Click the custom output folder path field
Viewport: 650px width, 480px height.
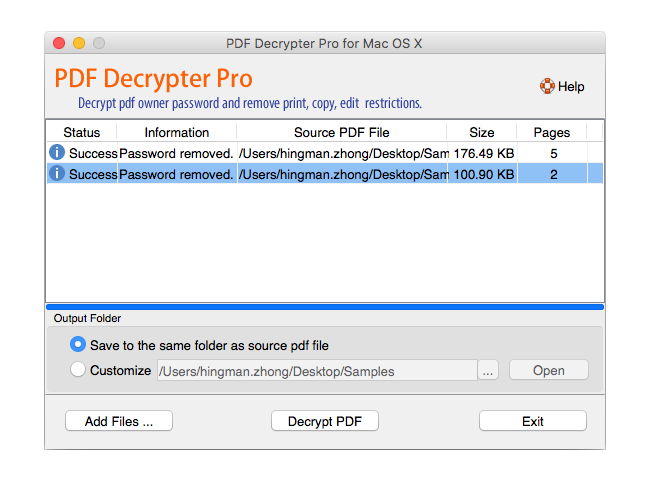pos(317,371)
